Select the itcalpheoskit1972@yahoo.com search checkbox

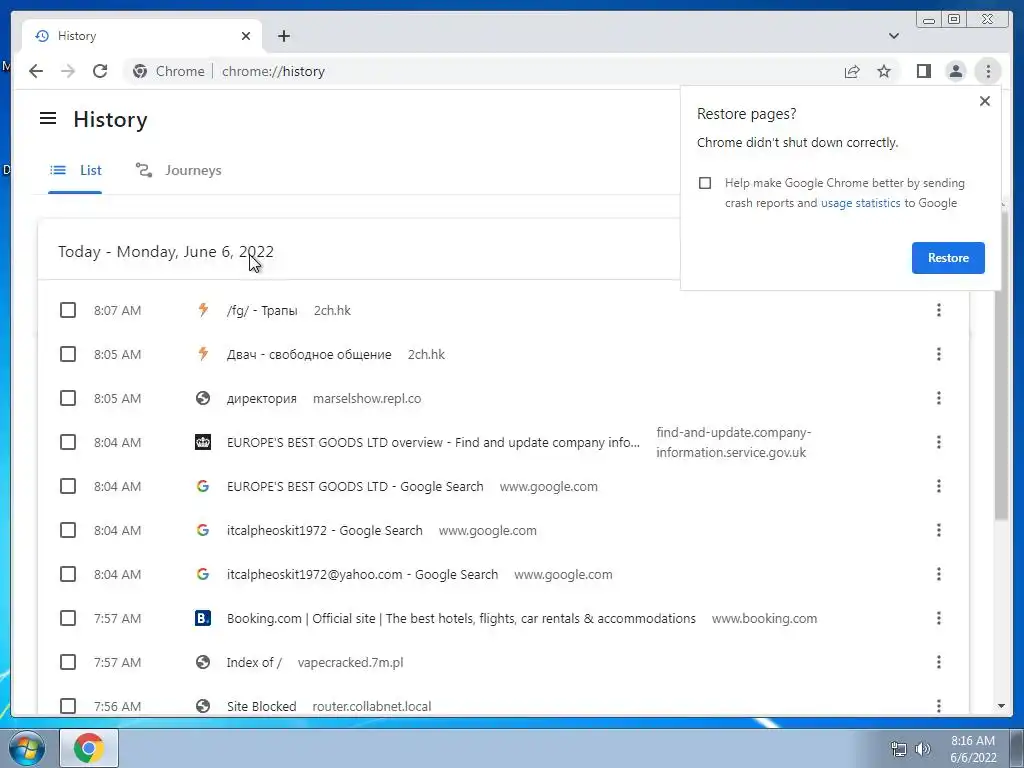(68, 574)
